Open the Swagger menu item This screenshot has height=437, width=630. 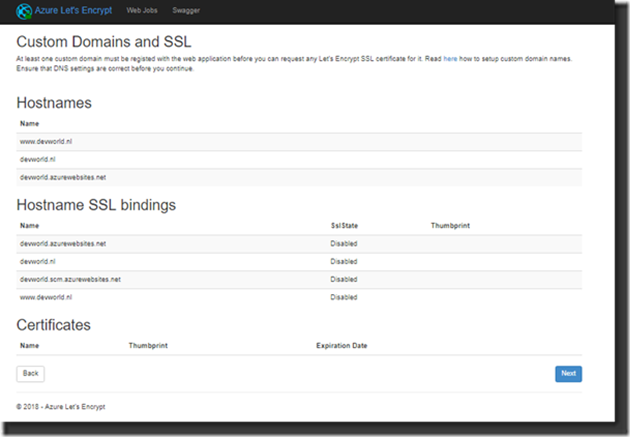(x=186, y=10)
